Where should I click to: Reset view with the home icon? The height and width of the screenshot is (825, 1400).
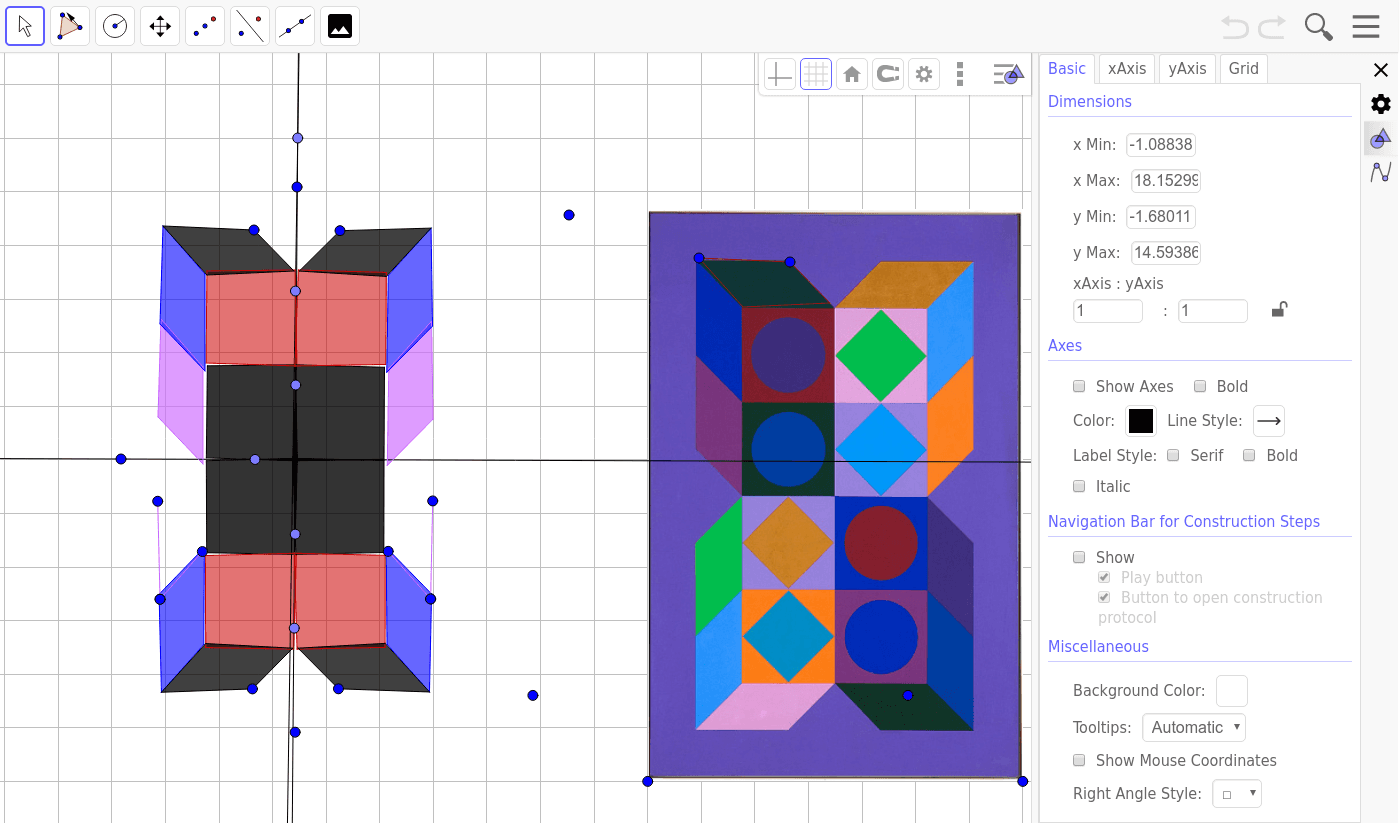(x=852, y=74)
